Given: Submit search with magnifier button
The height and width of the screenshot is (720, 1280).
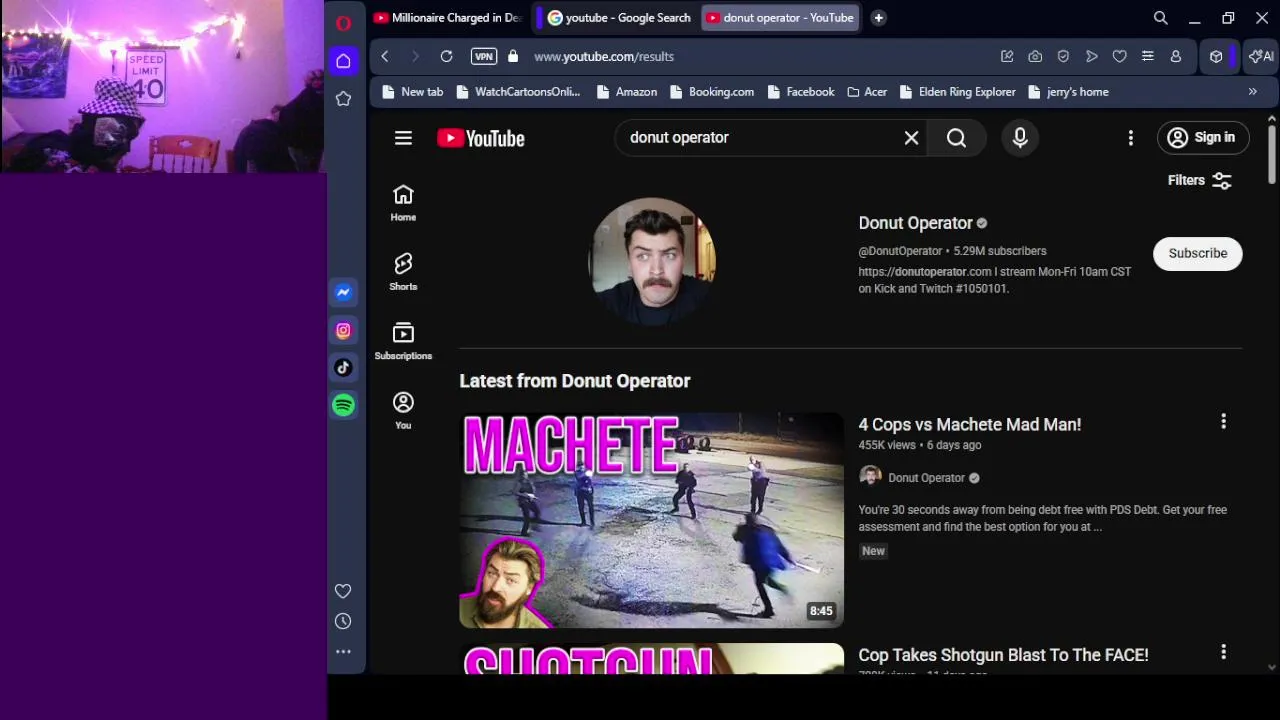Looking at the screenshot, I should [957, 138].
